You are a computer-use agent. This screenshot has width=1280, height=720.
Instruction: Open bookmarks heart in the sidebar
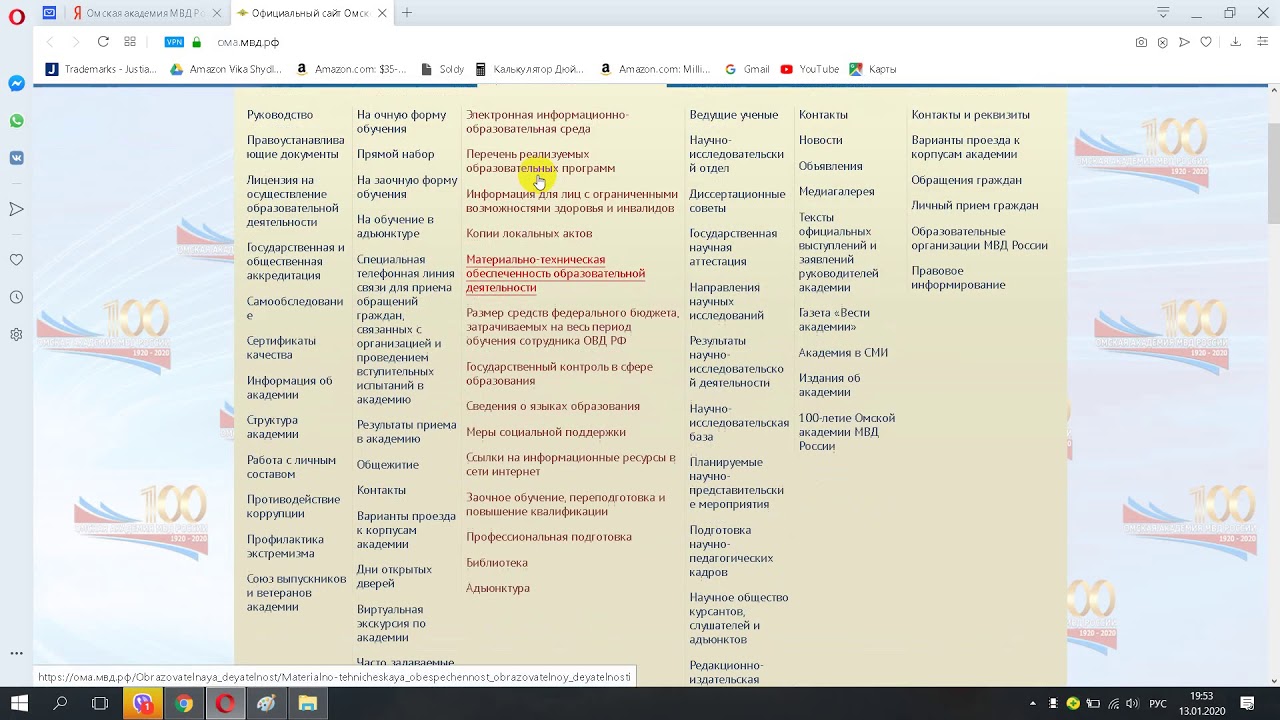coord(16,260)
